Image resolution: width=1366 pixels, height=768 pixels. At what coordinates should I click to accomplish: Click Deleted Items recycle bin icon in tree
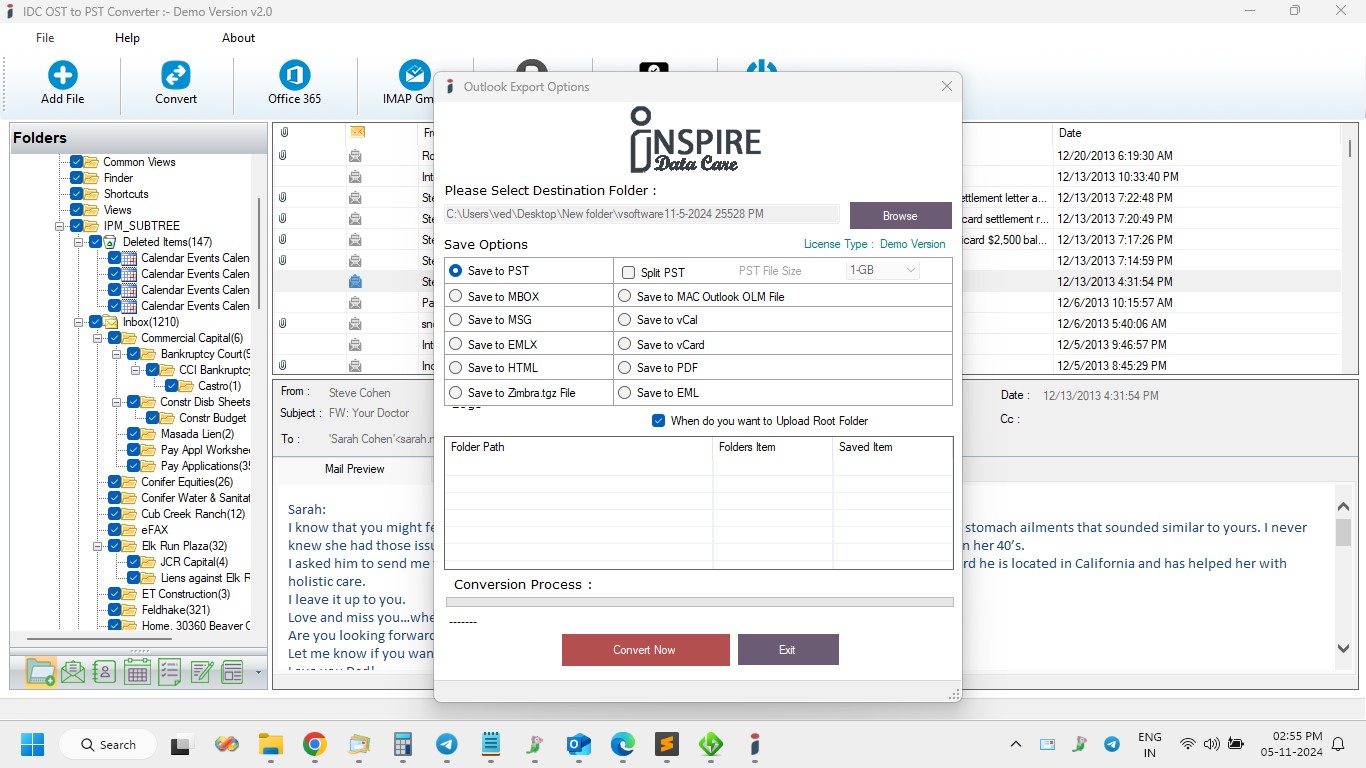coord(111,242)
